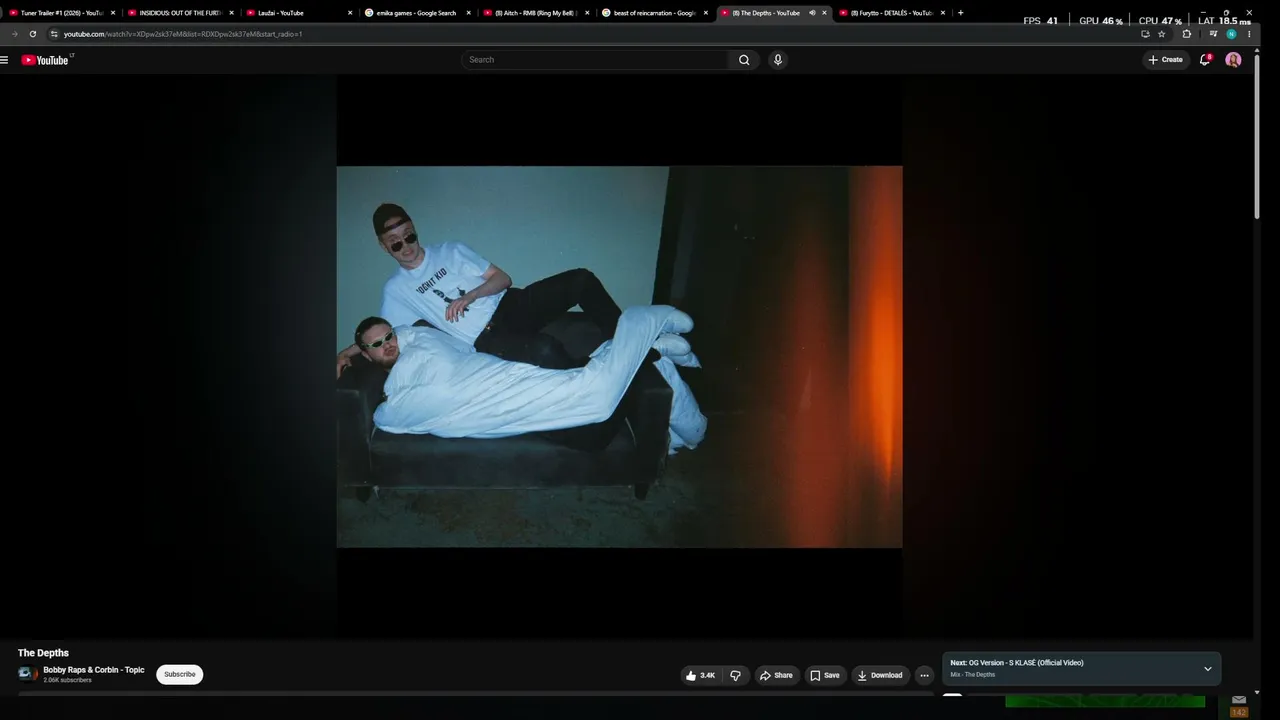The width and height of the screenshot is (1280, 720).
Task: Click the Create button
Action: click(x=1166, y=60)
